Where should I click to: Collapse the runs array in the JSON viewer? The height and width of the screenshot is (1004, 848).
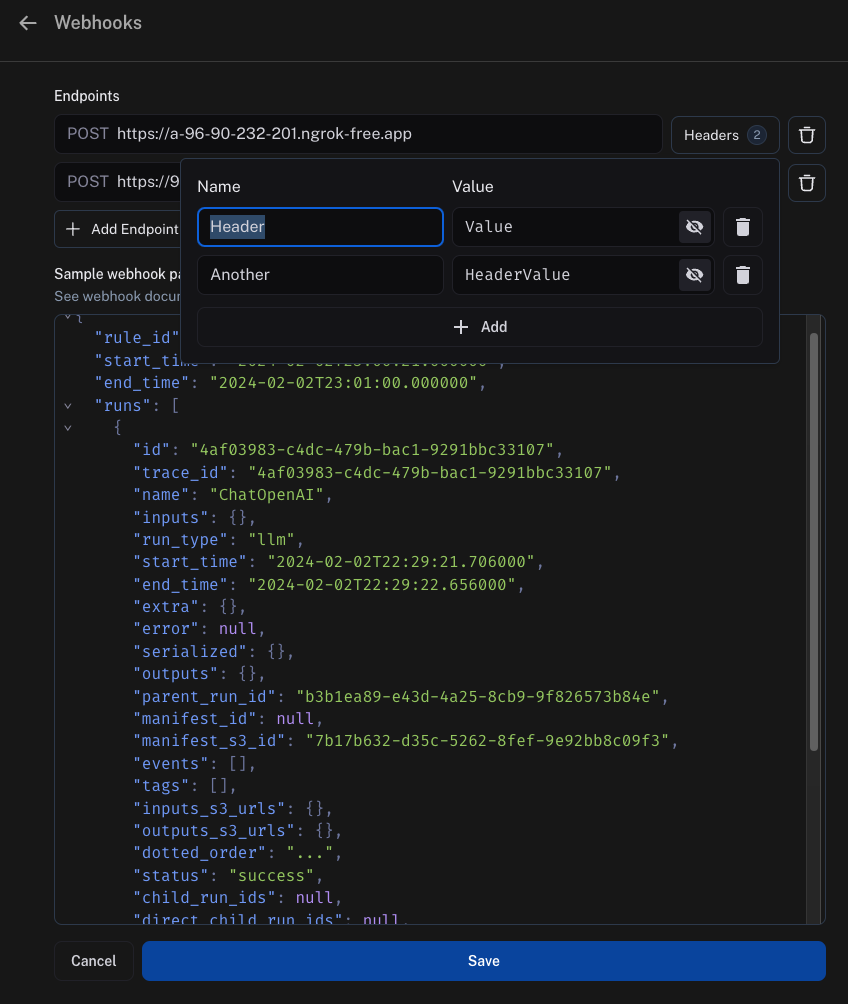[x=66, y=405]
